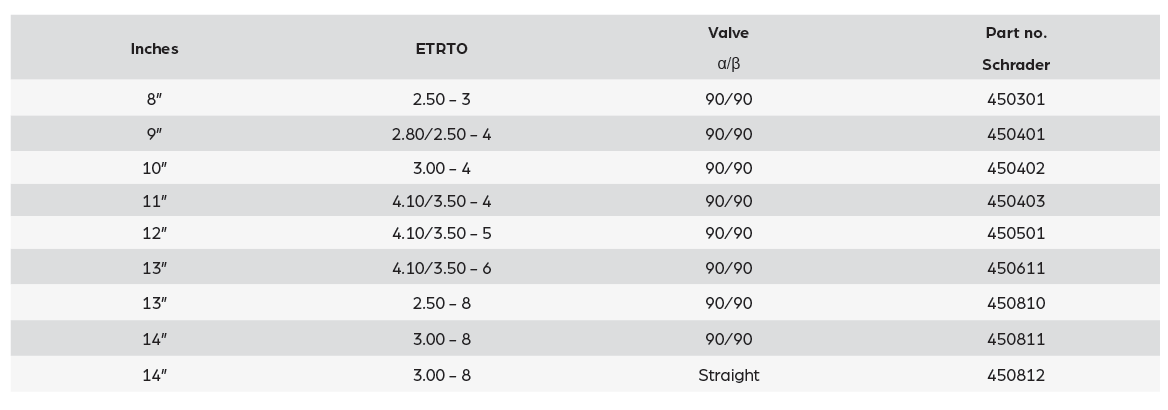
Task: Click the Inches column header
Action: point(154,49)
